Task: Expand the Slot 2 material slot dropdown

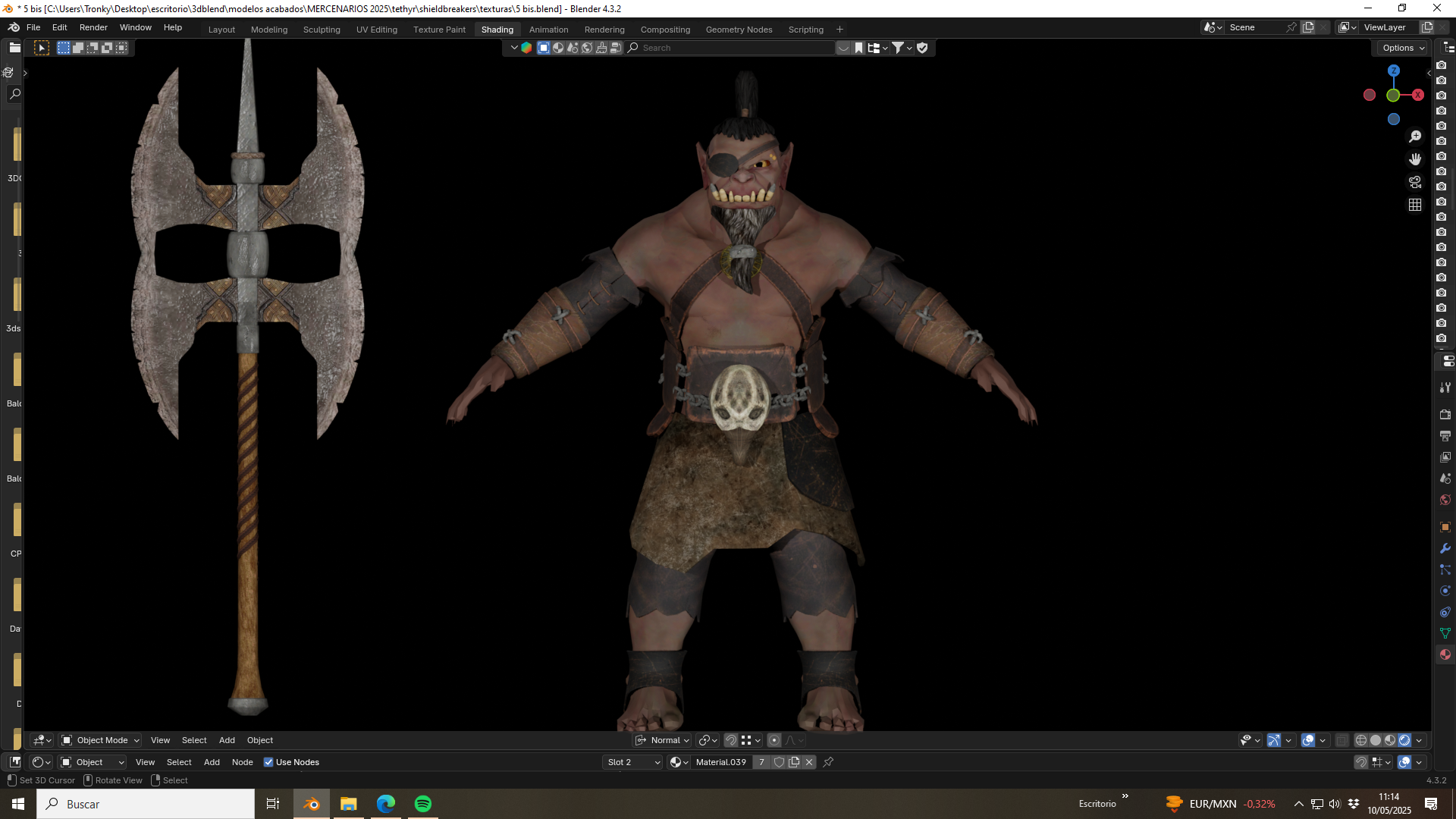Action: coord(632,762)
